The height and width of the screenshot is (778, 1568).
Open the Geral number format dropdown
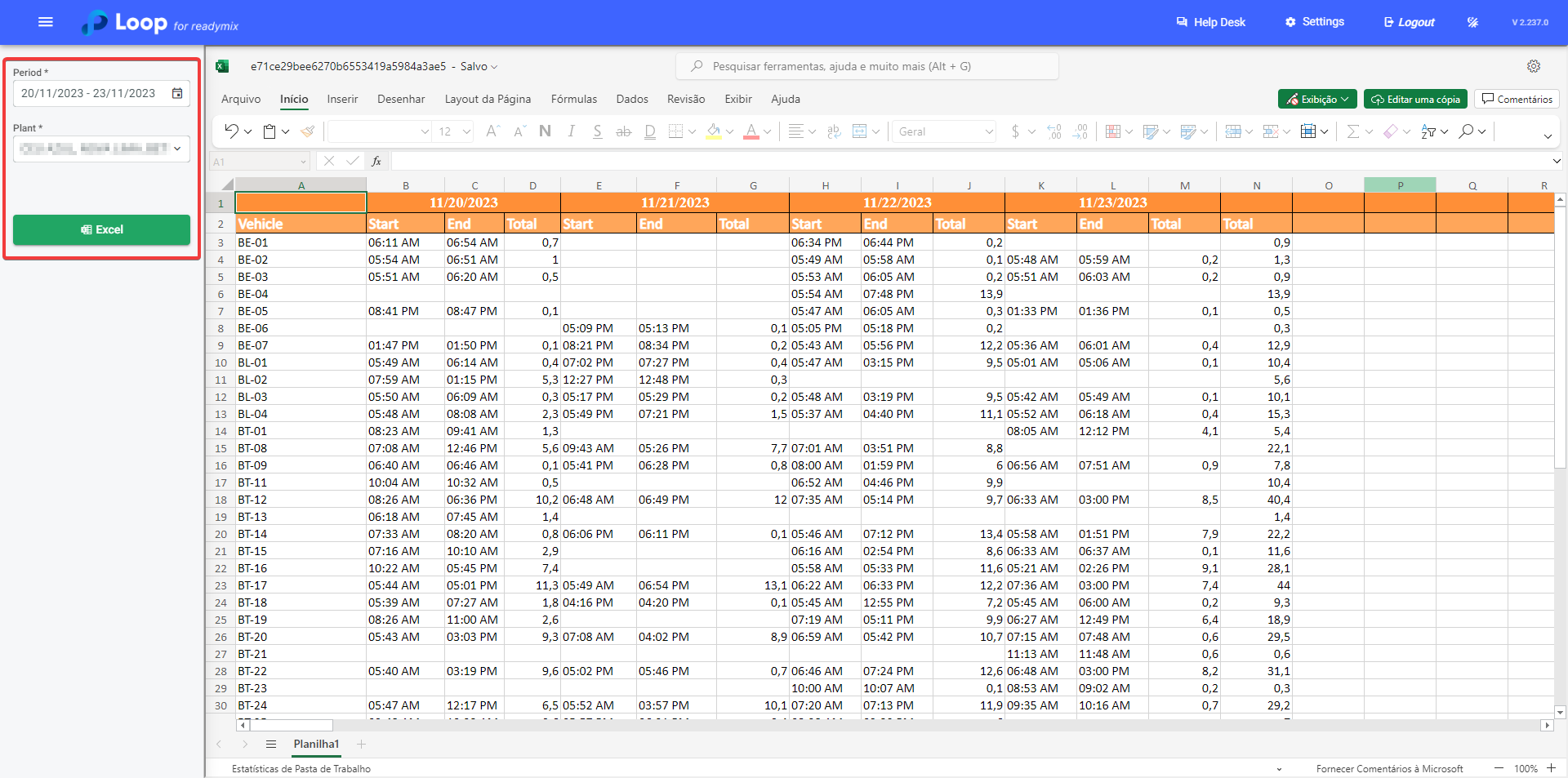[944, 131]
